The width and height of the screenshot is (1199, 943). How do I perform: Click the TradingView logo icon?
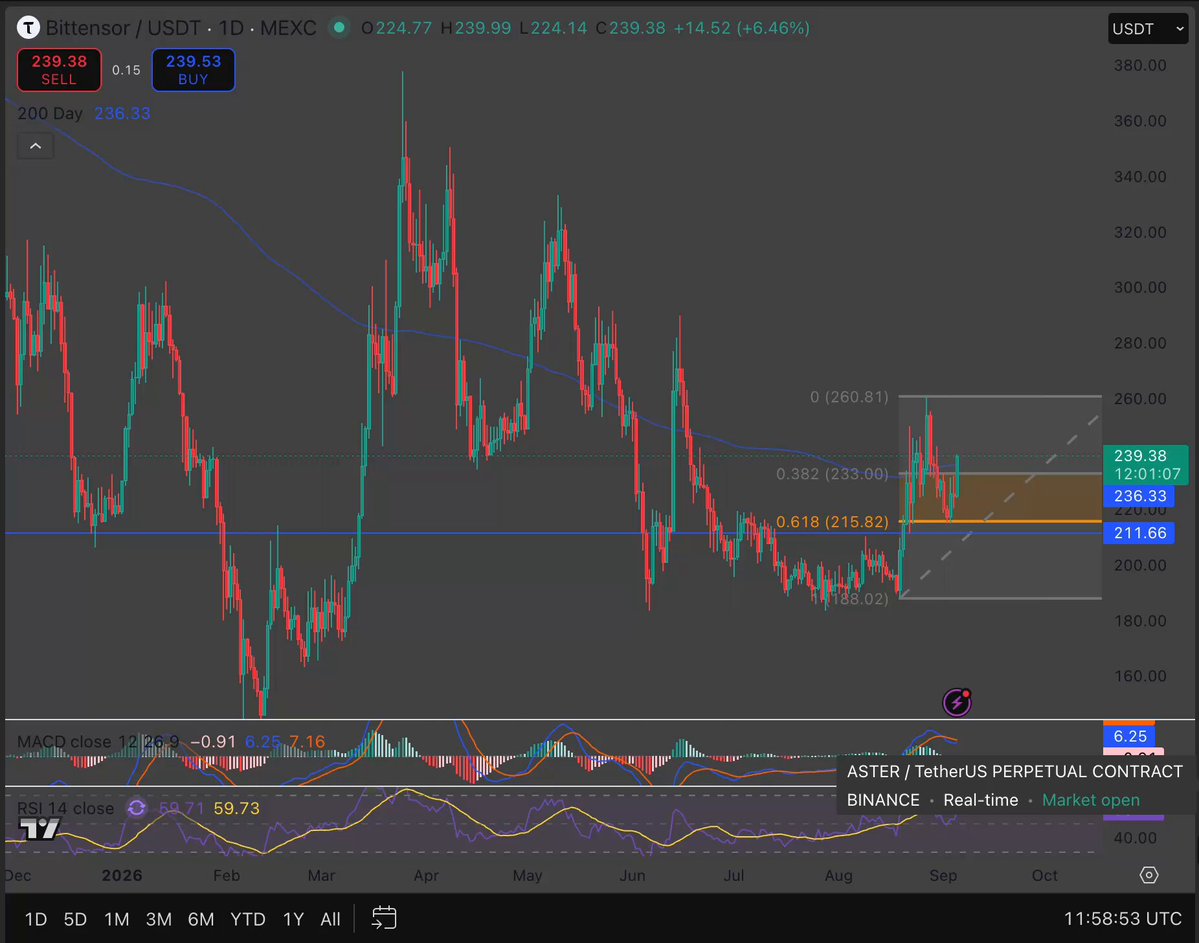click(39, 829)
